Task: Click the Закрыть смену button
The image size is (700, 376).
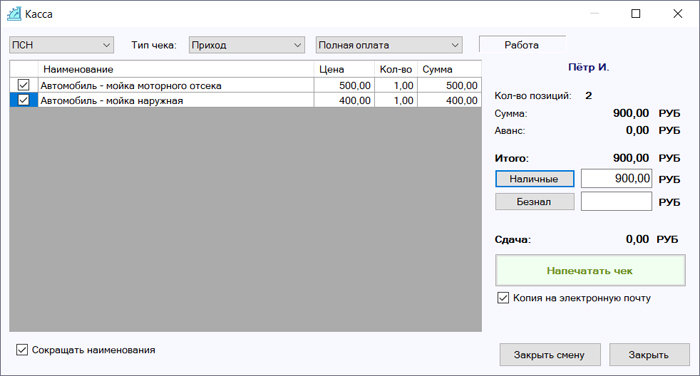Action: pyautogui.click(x=550, y=355)
